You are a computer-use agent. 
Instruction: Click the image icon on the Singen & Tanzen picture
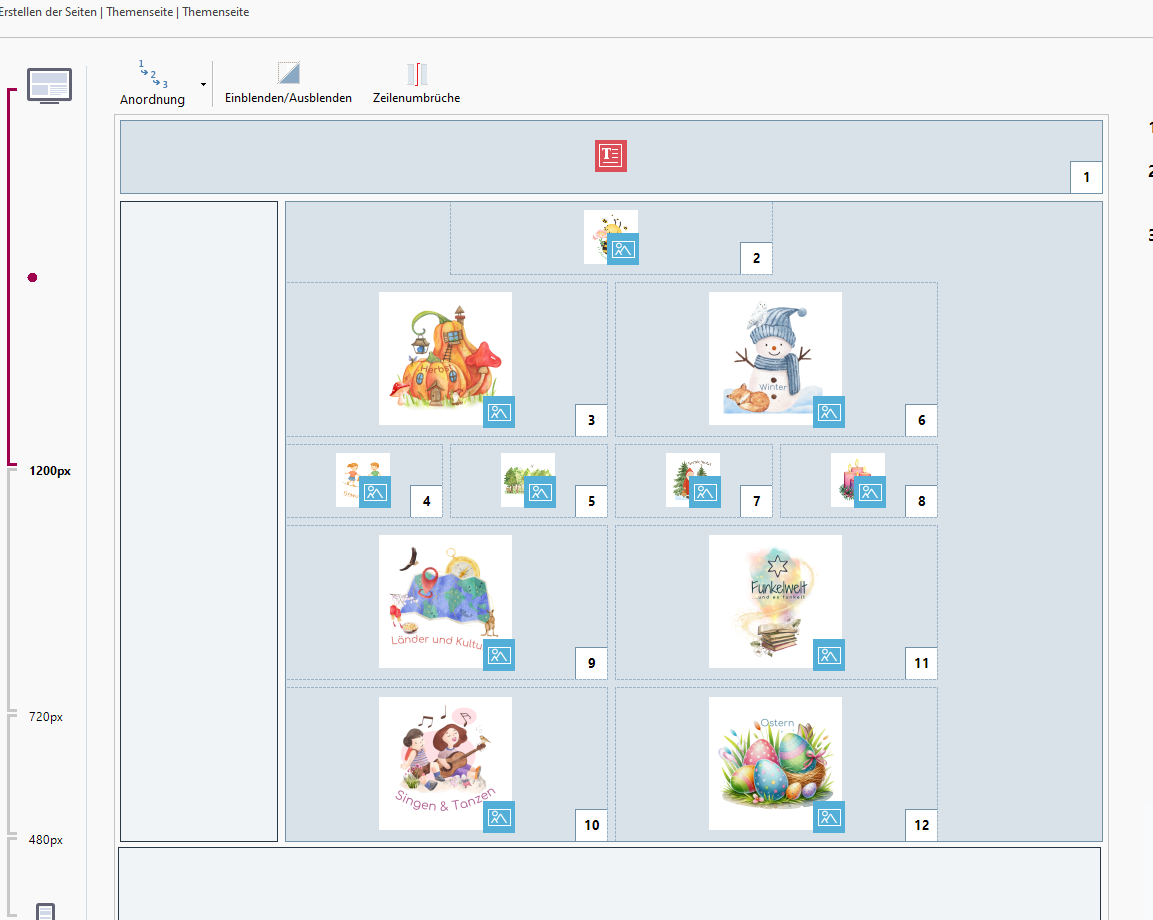click(x=499, y=817)
